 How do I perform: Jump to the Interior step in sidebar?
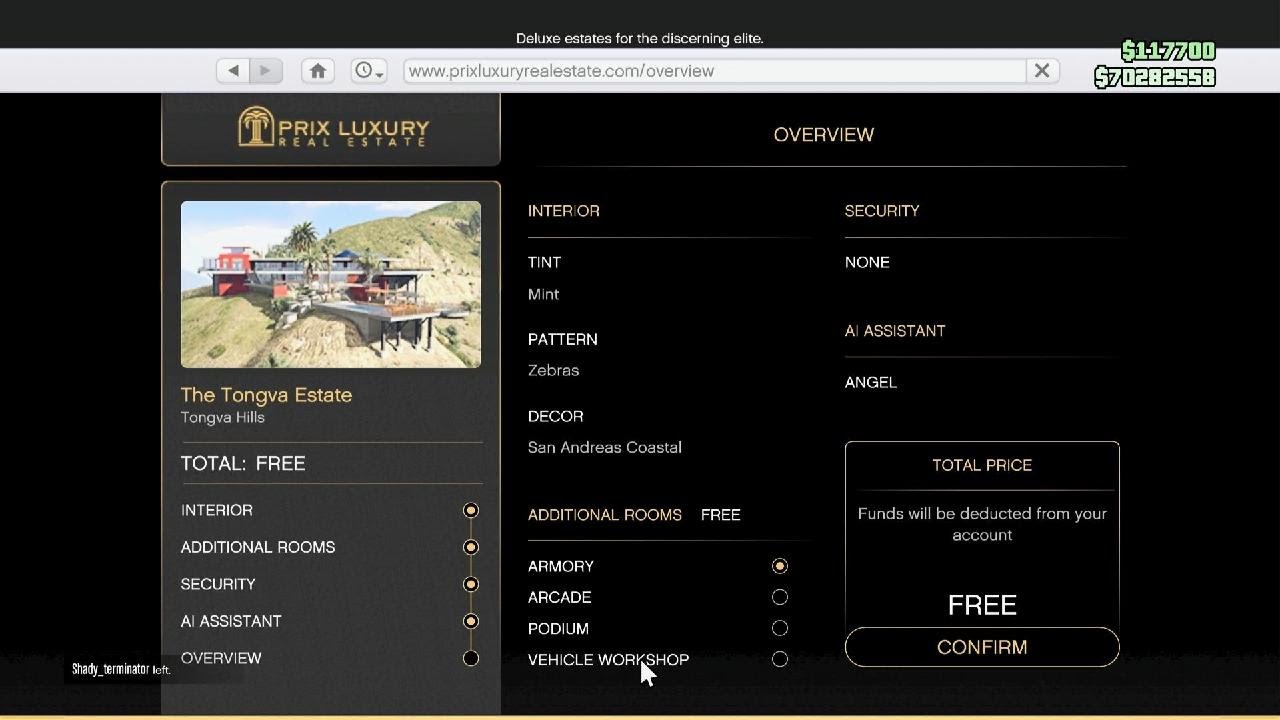[x=217, y=510]
